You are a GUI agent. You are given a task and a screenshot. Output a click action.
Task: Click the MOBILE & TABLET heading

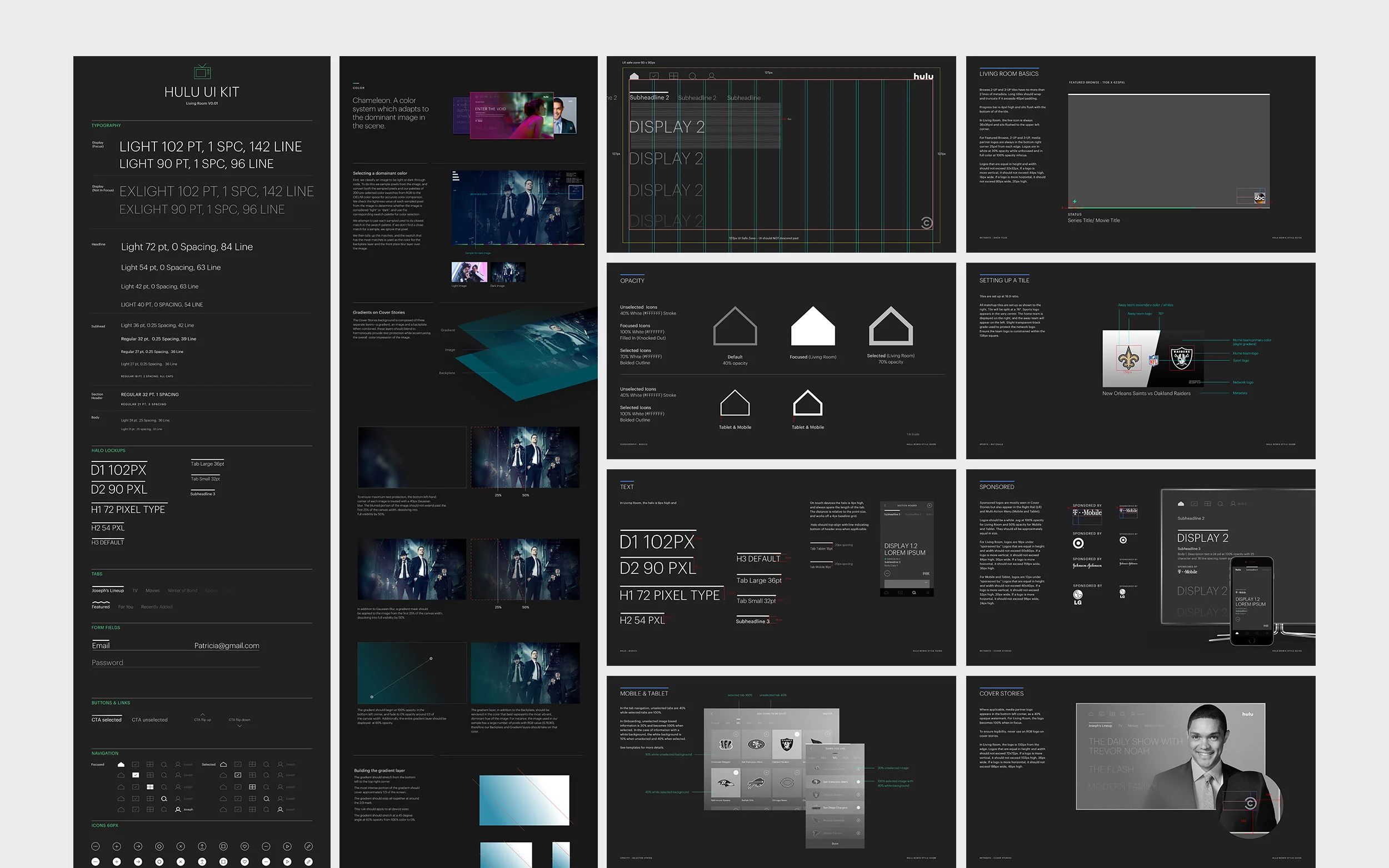tap(644, 694)
